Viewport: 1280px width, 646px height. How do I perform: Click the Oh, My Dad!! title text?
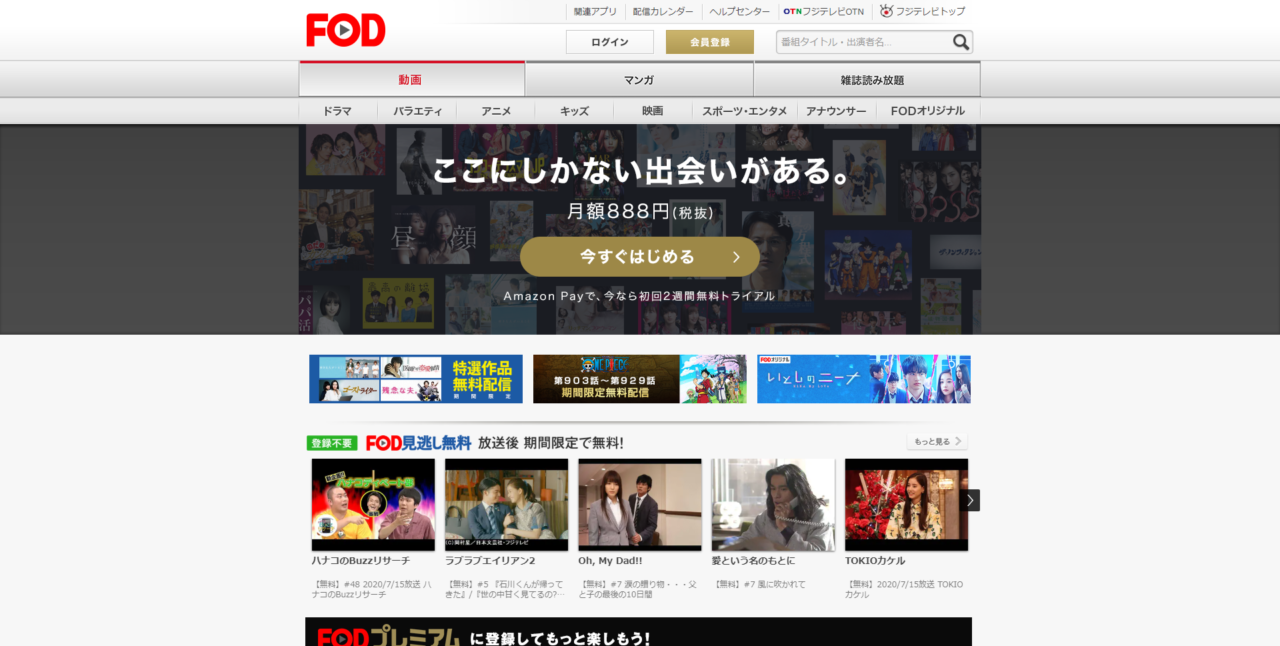click(610, 561)
